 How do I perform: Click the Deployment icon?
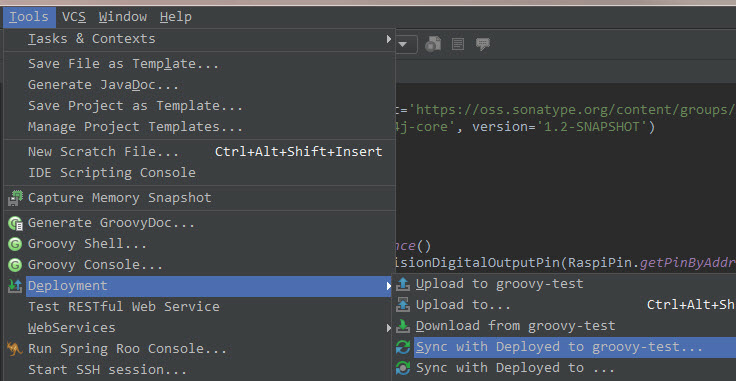click(x=15, y=286)
